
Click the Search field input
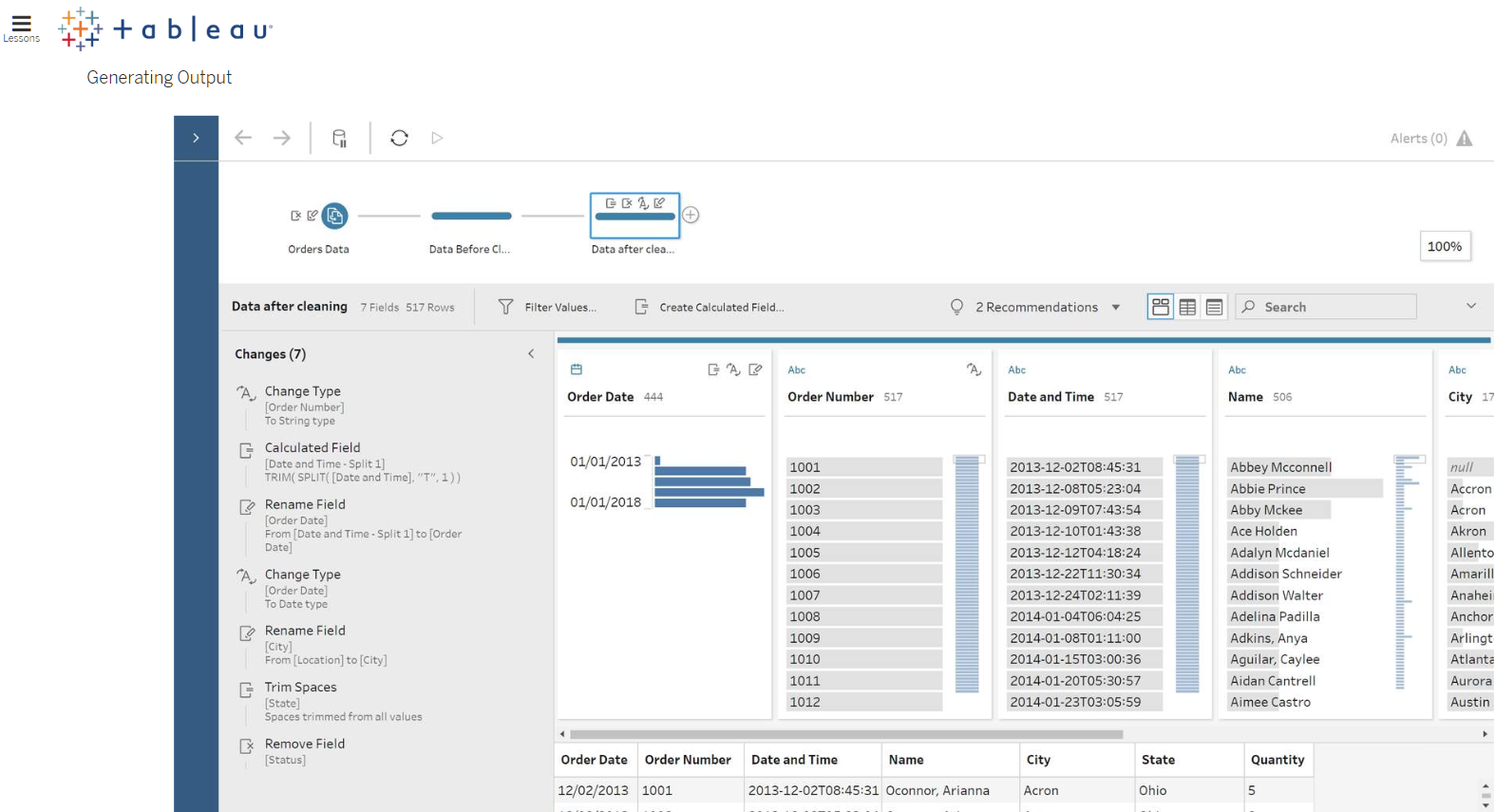pos(1326,307)
